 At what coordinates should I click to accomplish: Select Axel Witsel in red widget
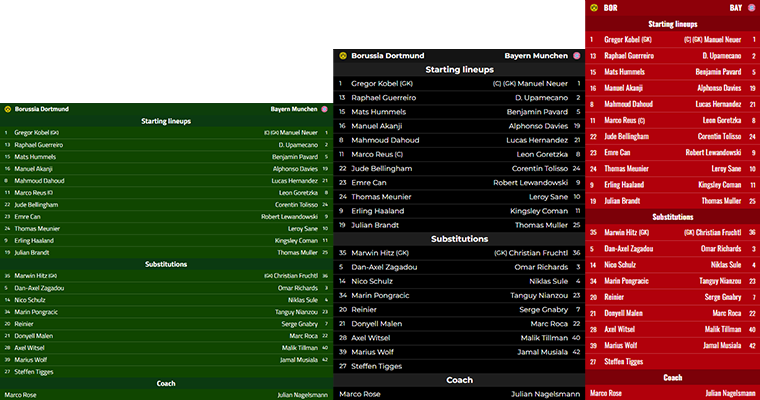click(x=619, y=329)
